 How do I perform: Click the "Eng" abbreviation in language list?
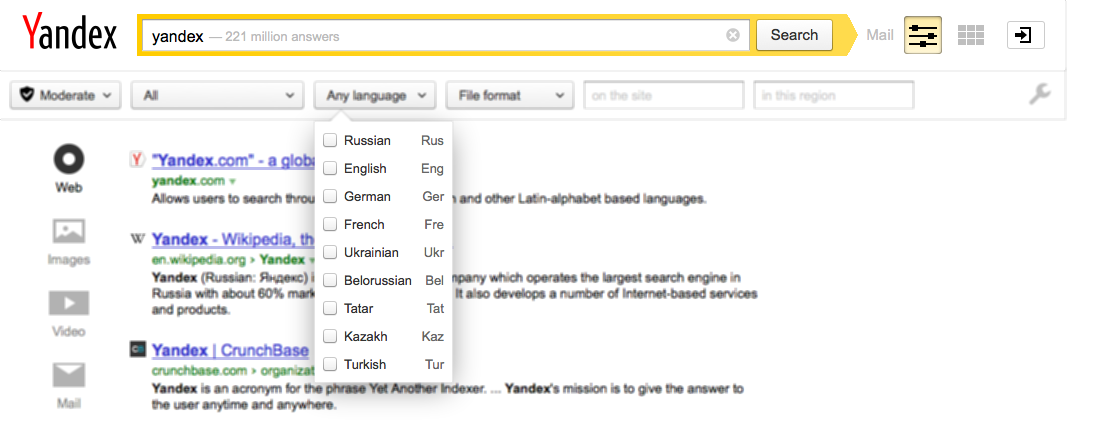432,169
